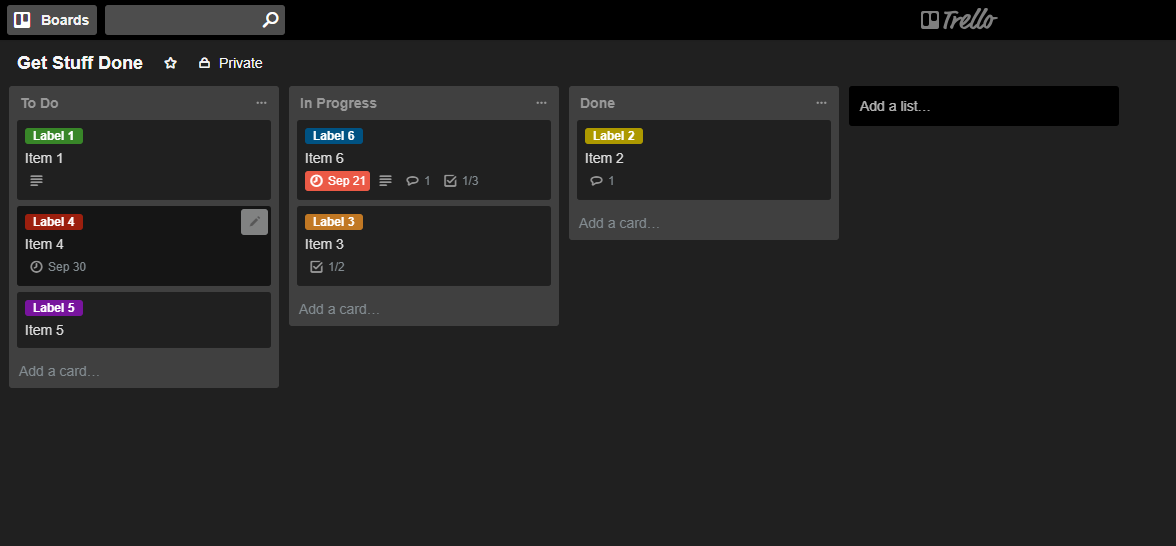Focus the search input field
This screenshot has width=1176, height=546.
[x=195, y=20]
